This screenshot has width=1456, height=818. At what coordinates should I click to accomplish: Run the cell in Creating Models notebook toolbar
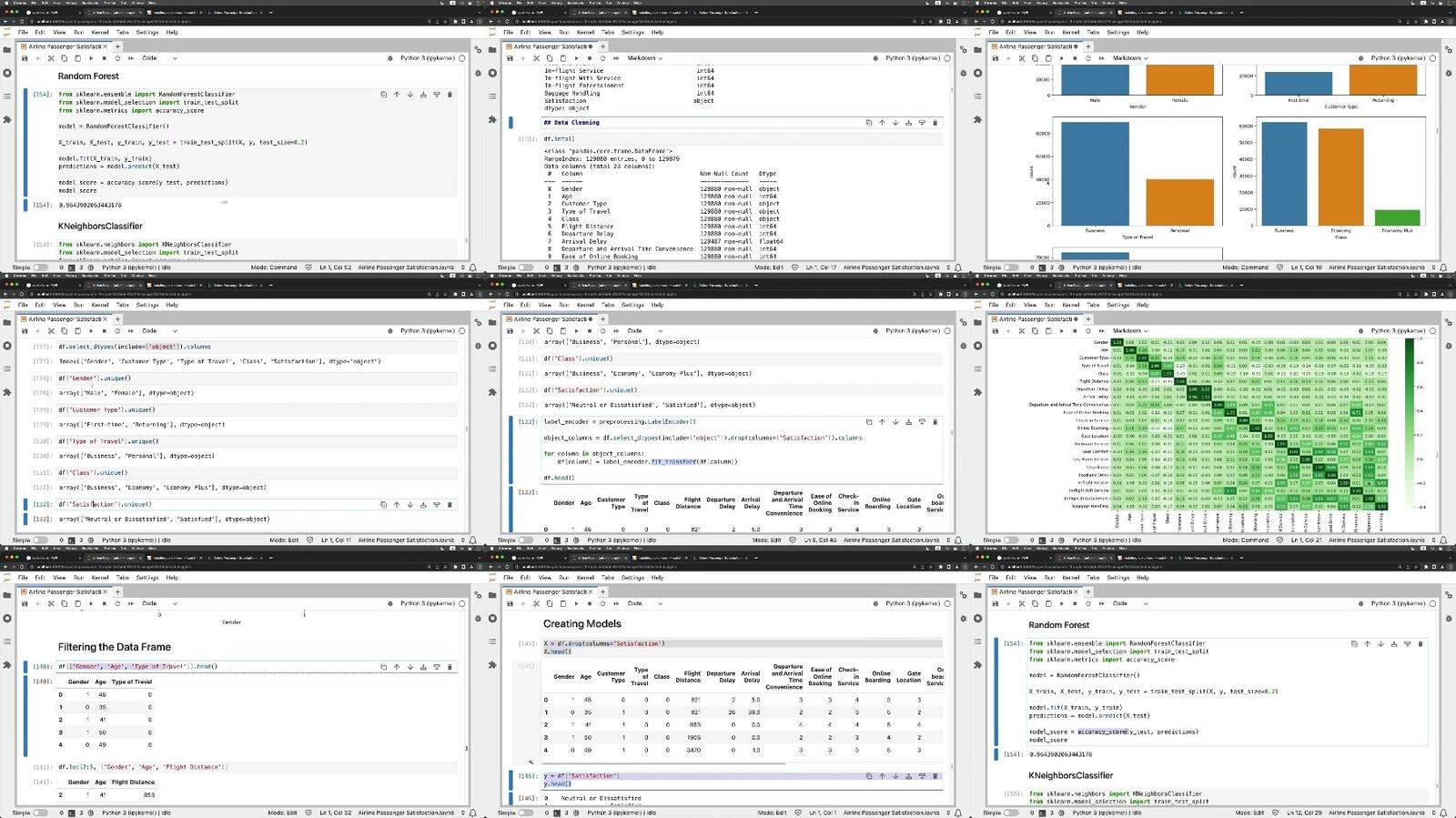click(x=576, y=603)
